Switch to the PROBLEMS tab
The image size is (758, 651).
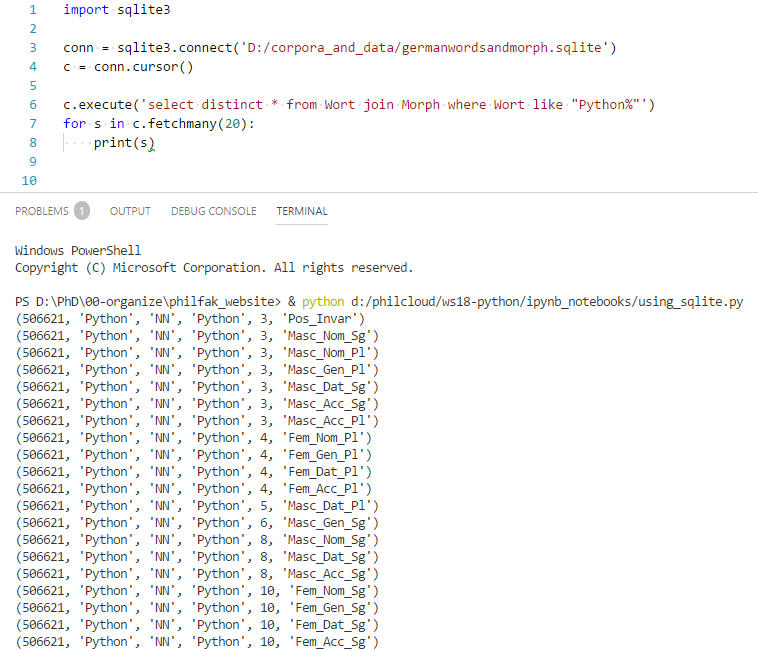pos(42,211)
